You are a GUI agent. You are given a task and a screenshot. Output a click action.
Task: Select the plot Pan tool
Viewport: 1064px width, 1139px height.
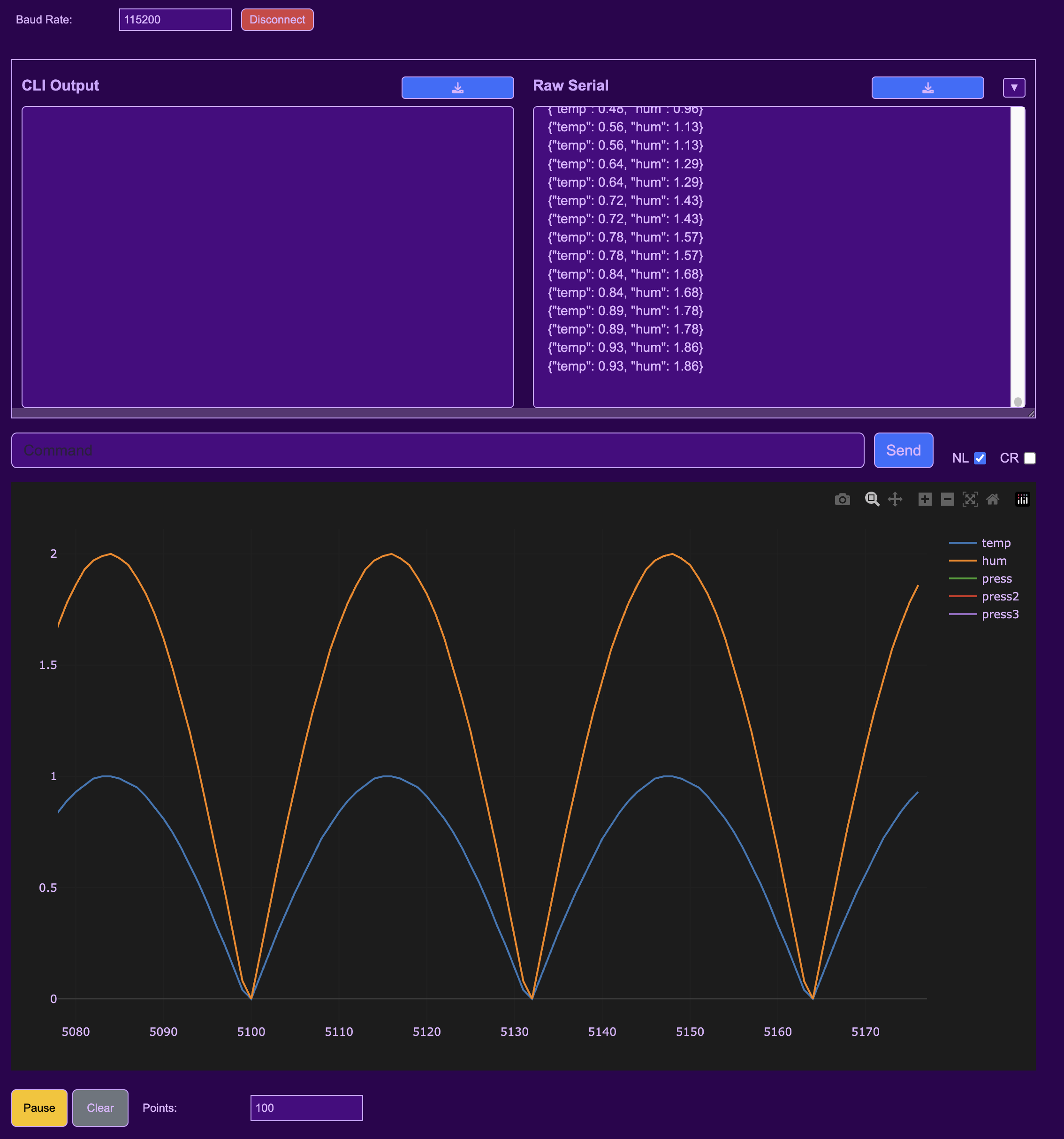[895, 499]
